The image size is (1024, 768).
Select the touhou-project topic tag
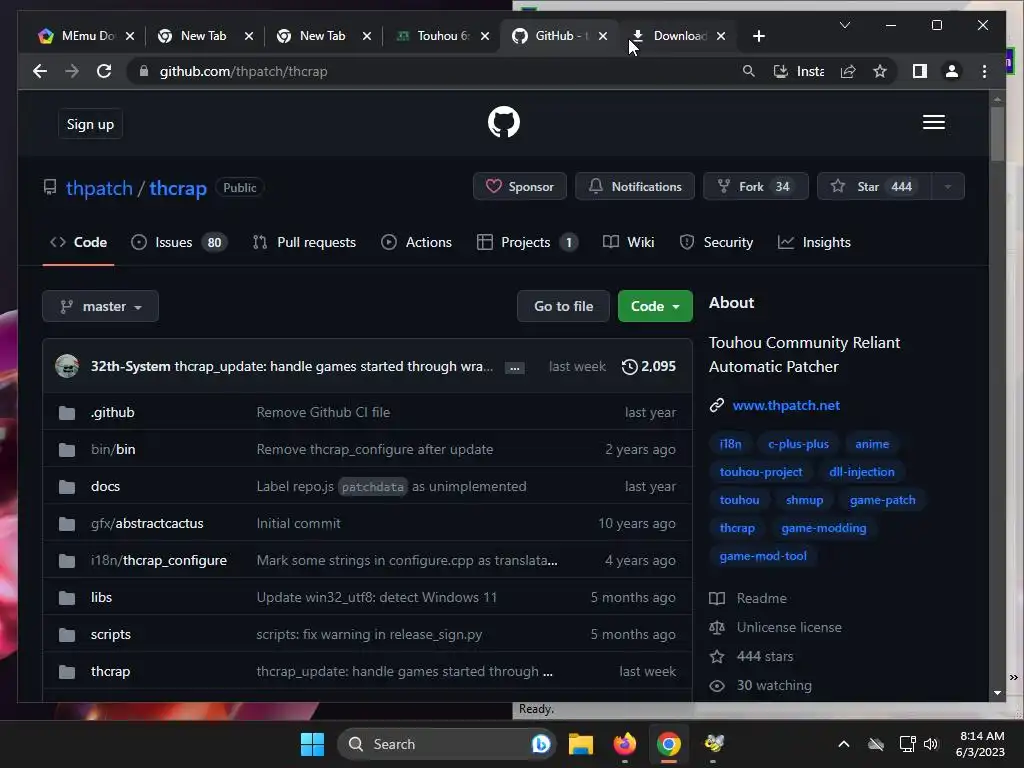coord(761,472)
